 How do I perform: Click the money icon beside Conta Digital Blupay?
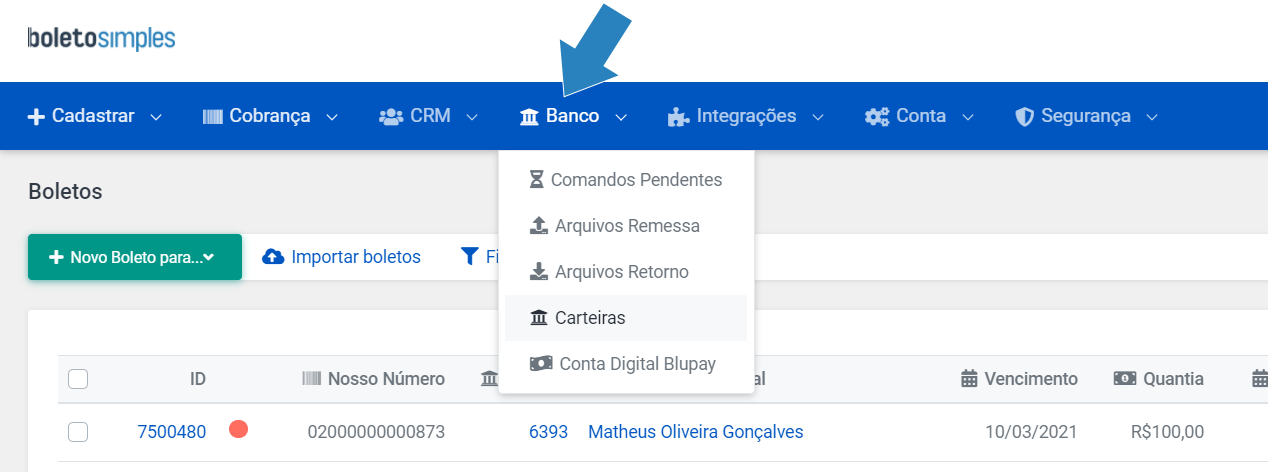point(541,364)
